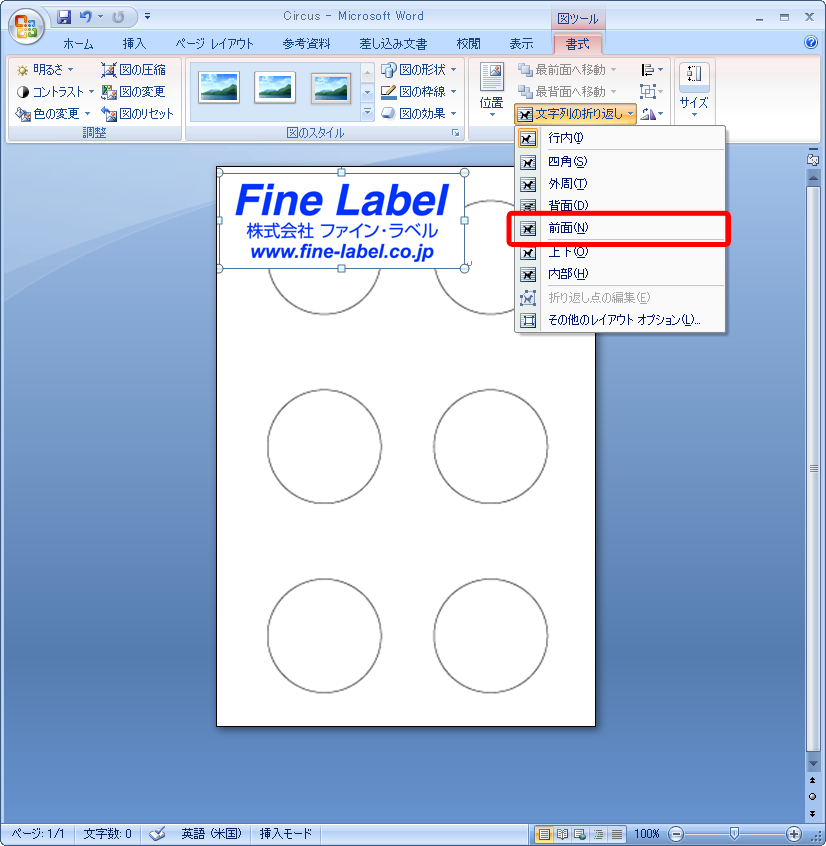Open 図の枠線 picture border dropdown
Image resolution: width=826 pixels, height=846 pixels.
(419, 92)
